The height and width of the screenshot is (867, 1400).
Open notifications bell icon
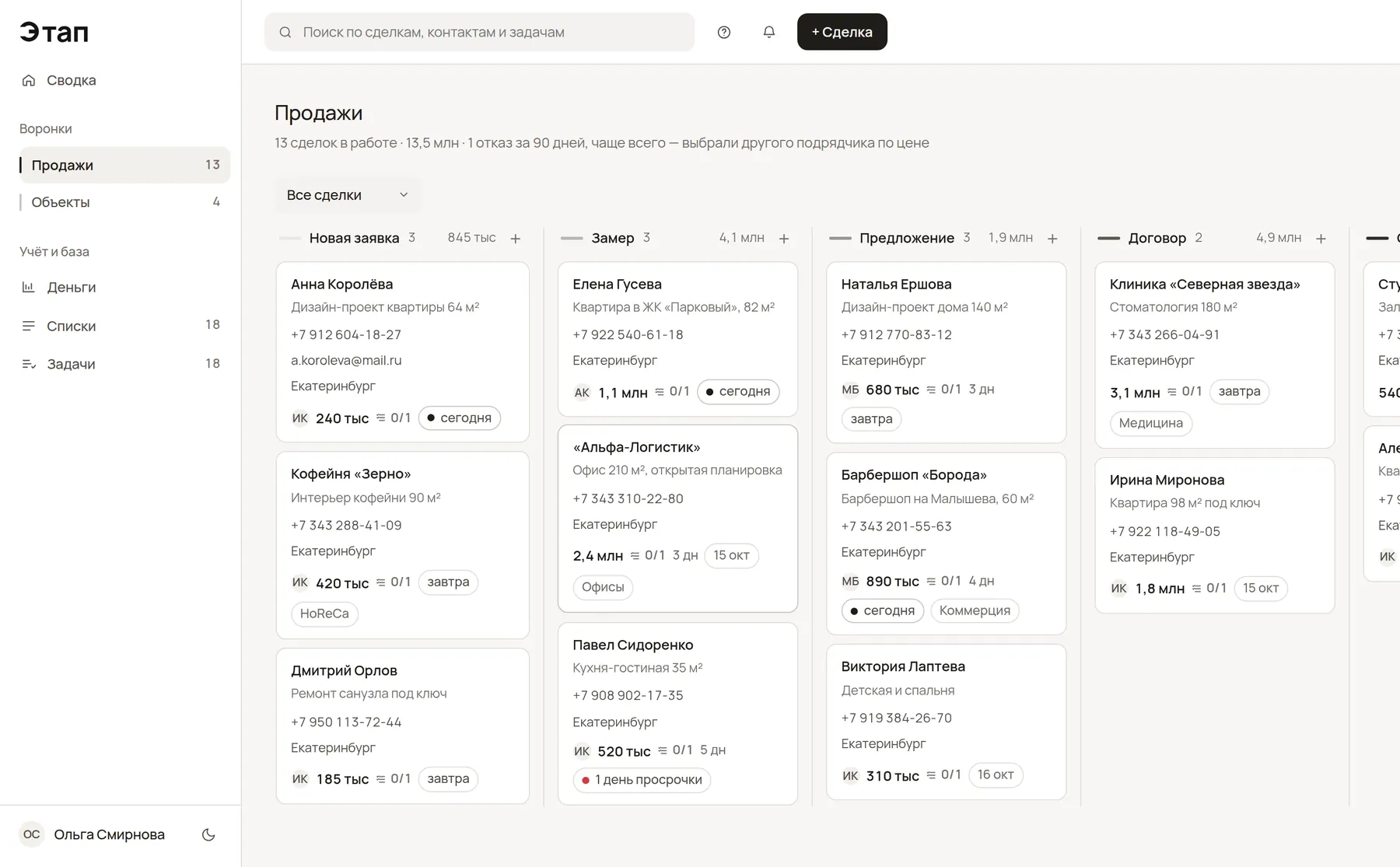769,32
